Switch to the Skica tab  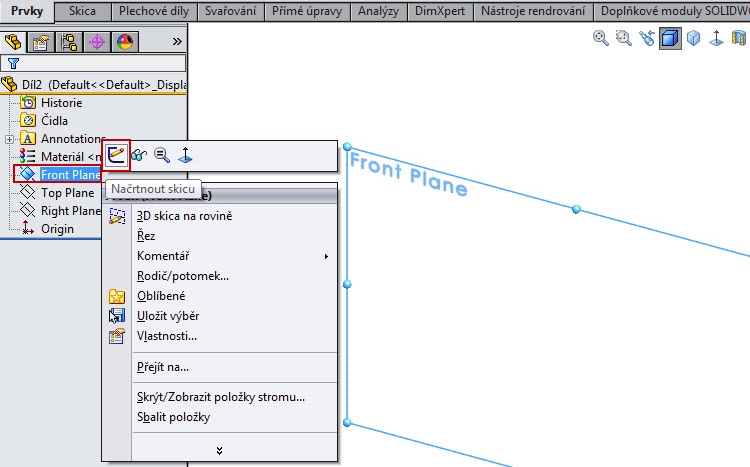(82, 11)
